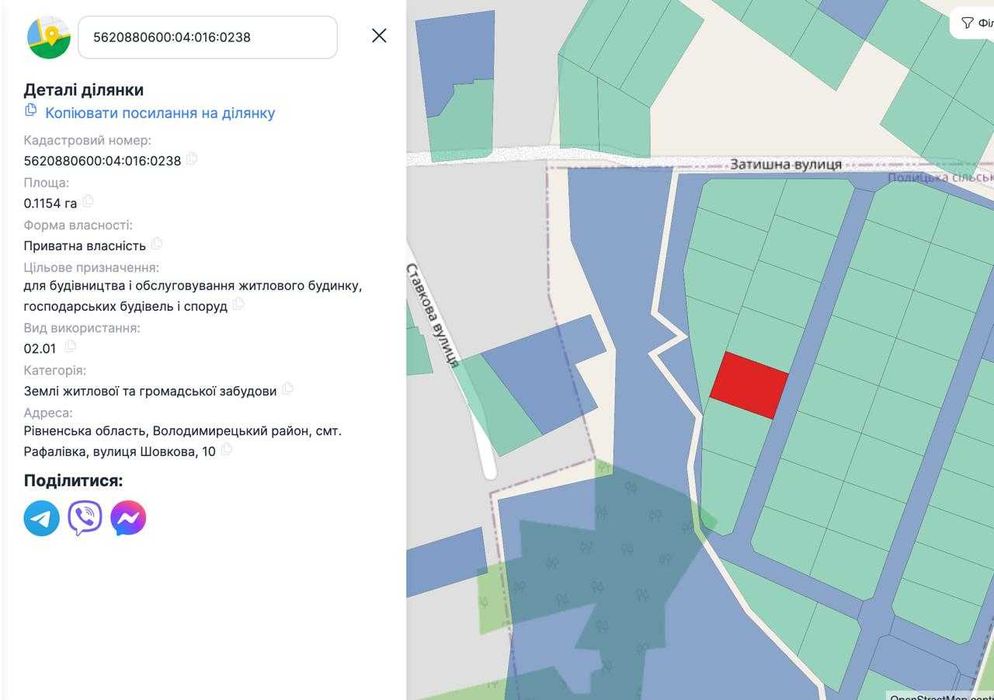
Task: Copy the land category value icon
Action: (288, 389)
